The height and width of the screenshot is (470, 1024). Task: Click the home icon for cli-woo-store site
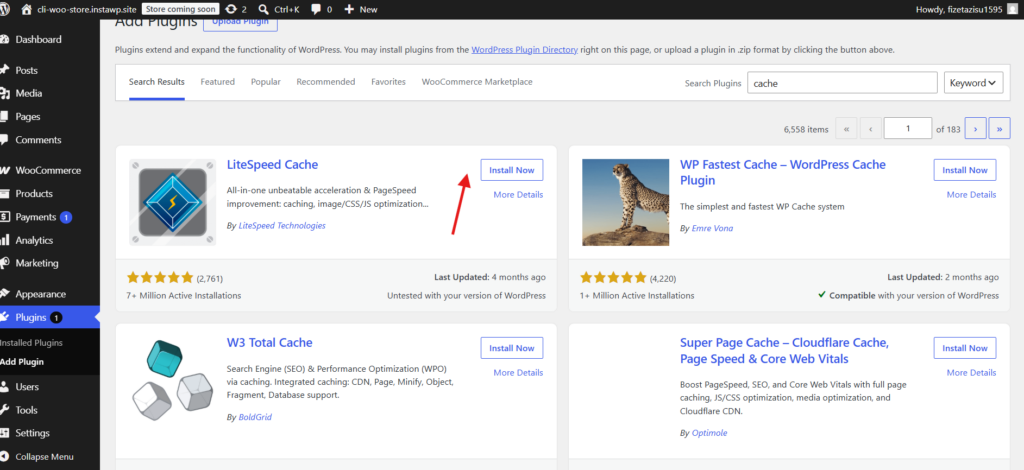point(26,9)
